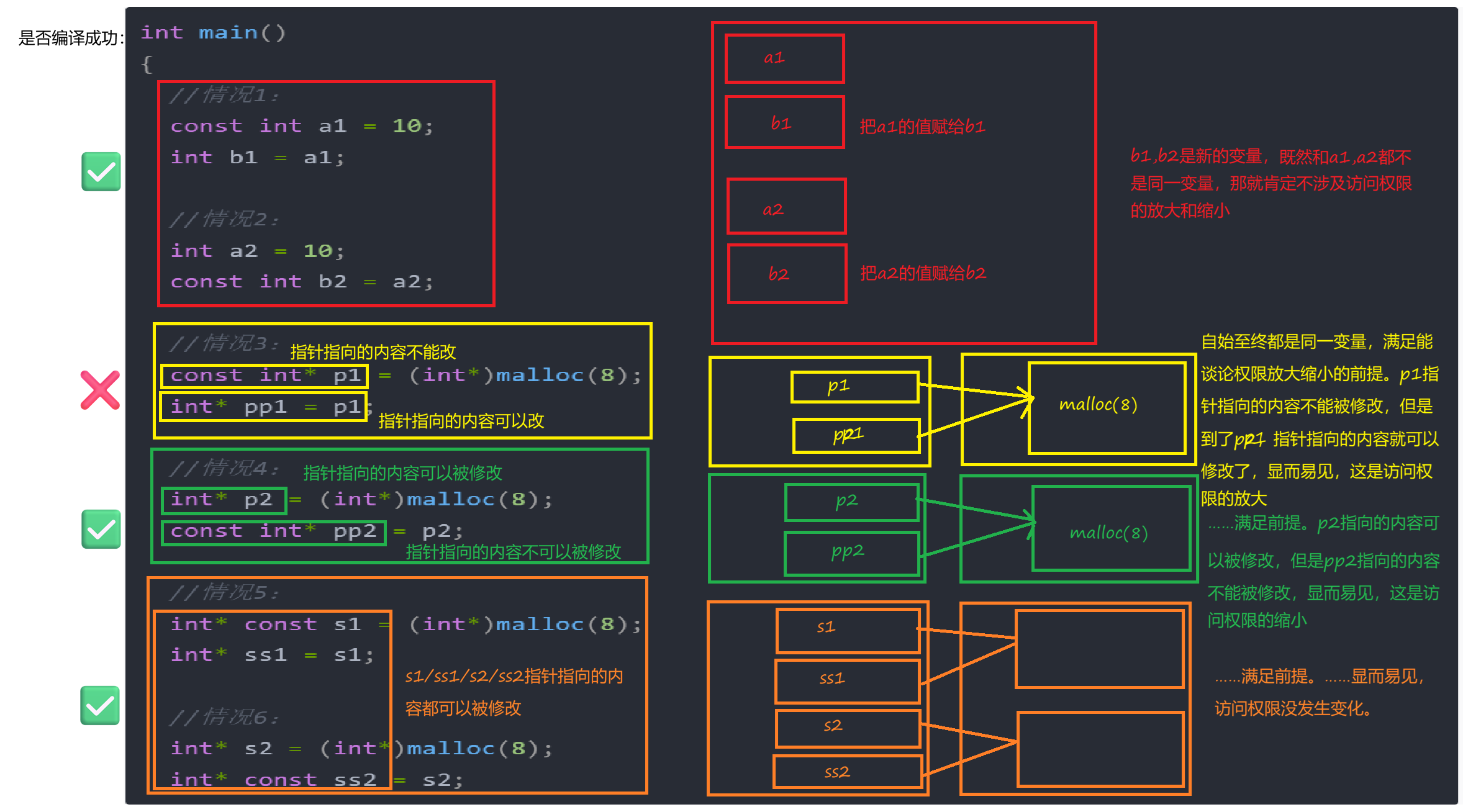The width and height of the screenshot is (1463, 812).
Task: Click the orange 's2' pointer box
Action: (848, 729)
